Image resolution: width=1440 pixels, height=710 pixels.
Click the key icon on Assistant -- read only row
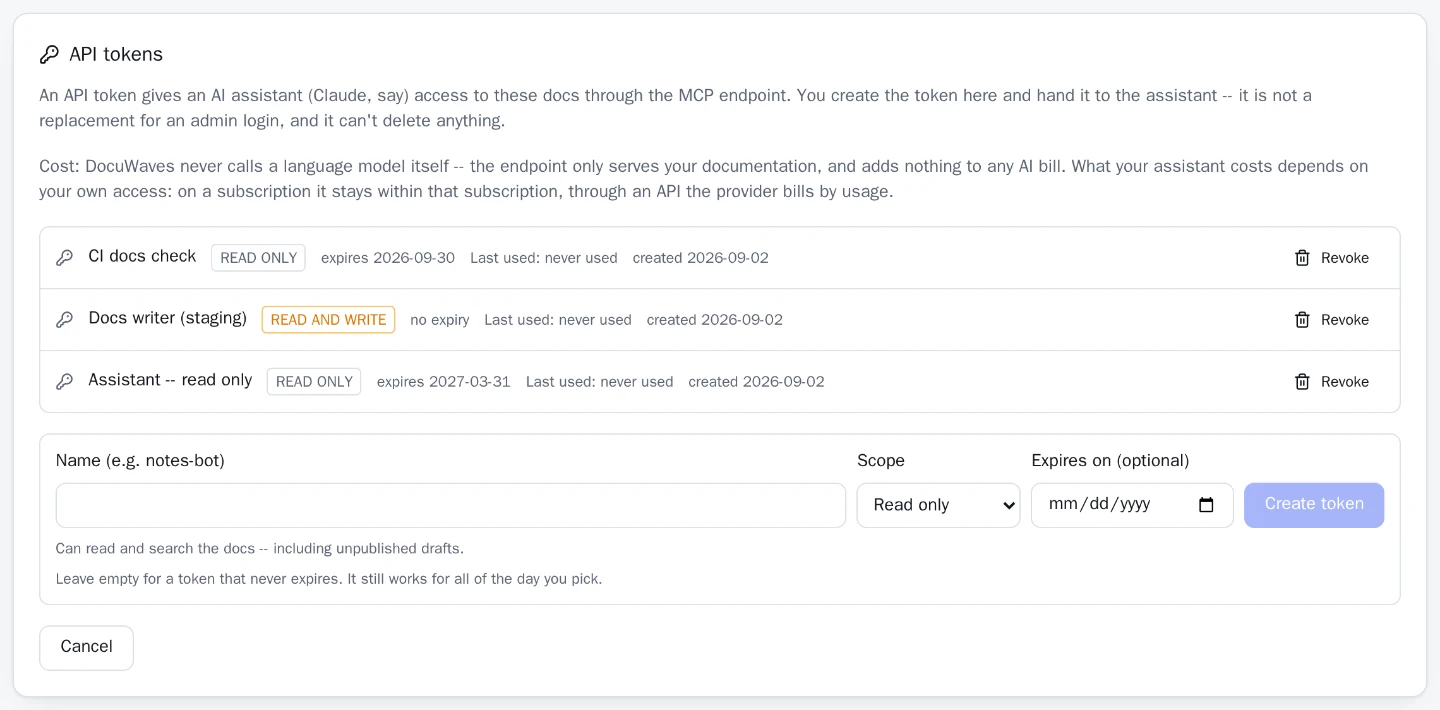(x=64, y=382)
